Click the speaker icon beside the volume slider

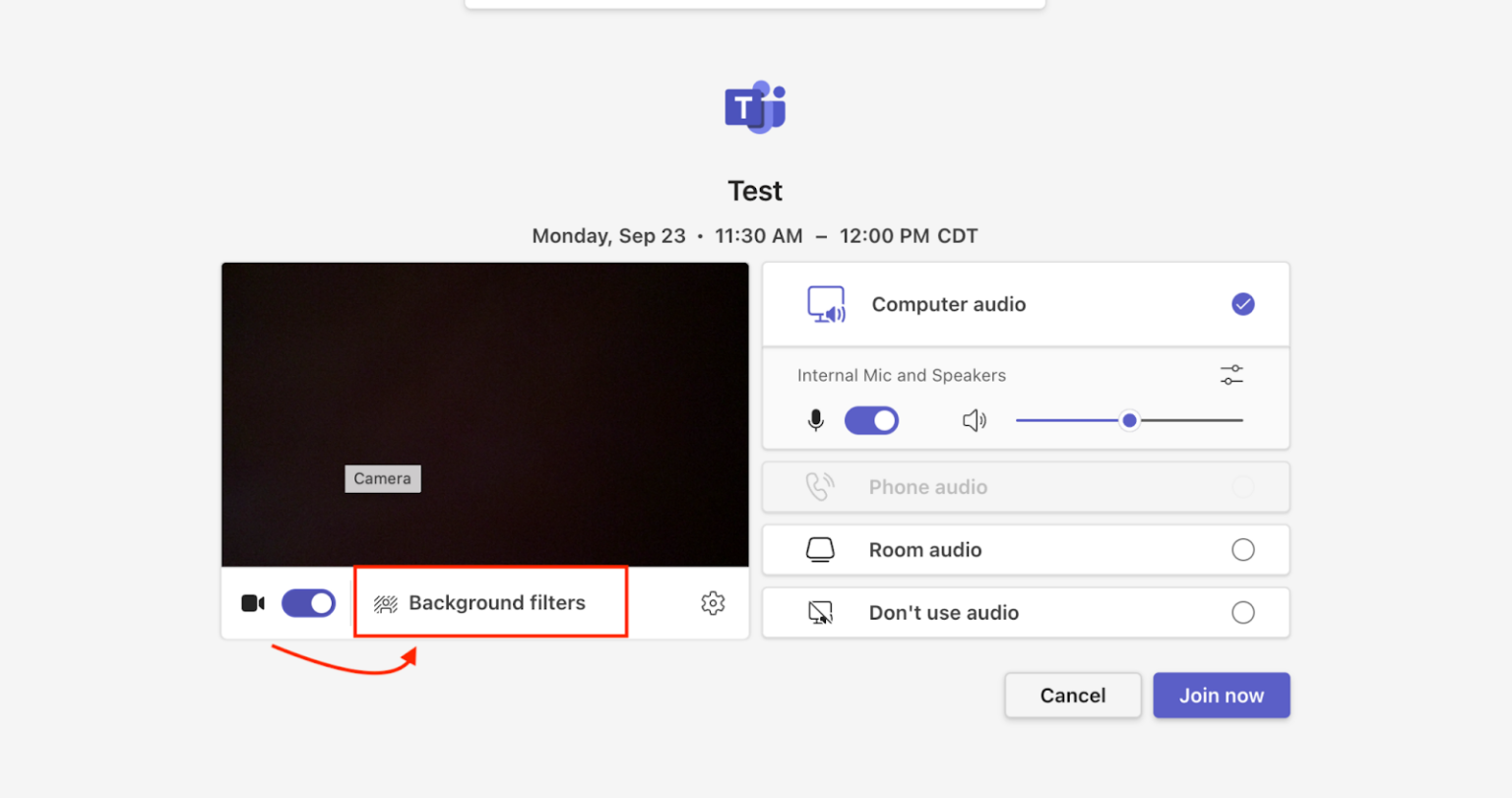[974, 420]
